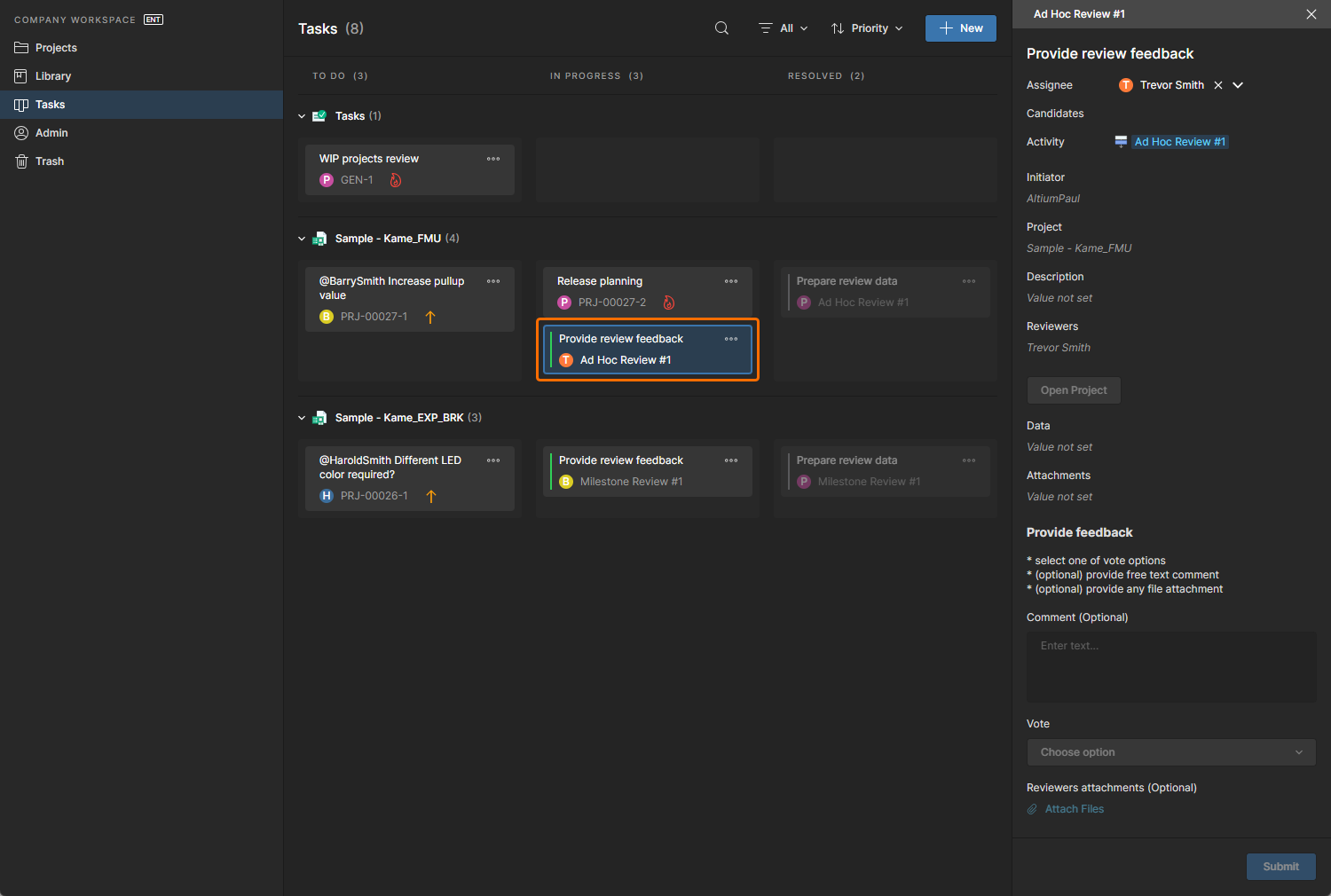Image resolution: width=1331 pixels, height=896 pixels.
Task: Open the Priority sort dropdown
Action: tap(867, 28)
